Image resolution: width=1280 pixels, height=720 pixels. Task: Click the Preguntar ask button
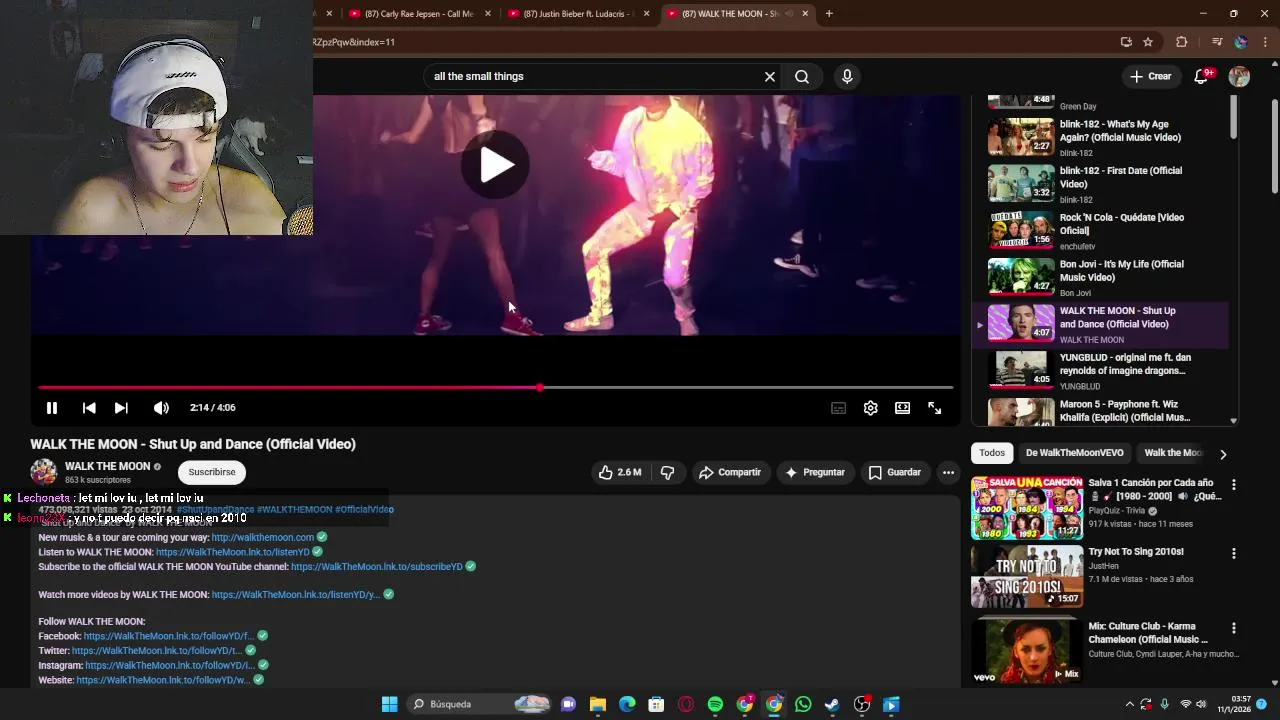(815, 472)
